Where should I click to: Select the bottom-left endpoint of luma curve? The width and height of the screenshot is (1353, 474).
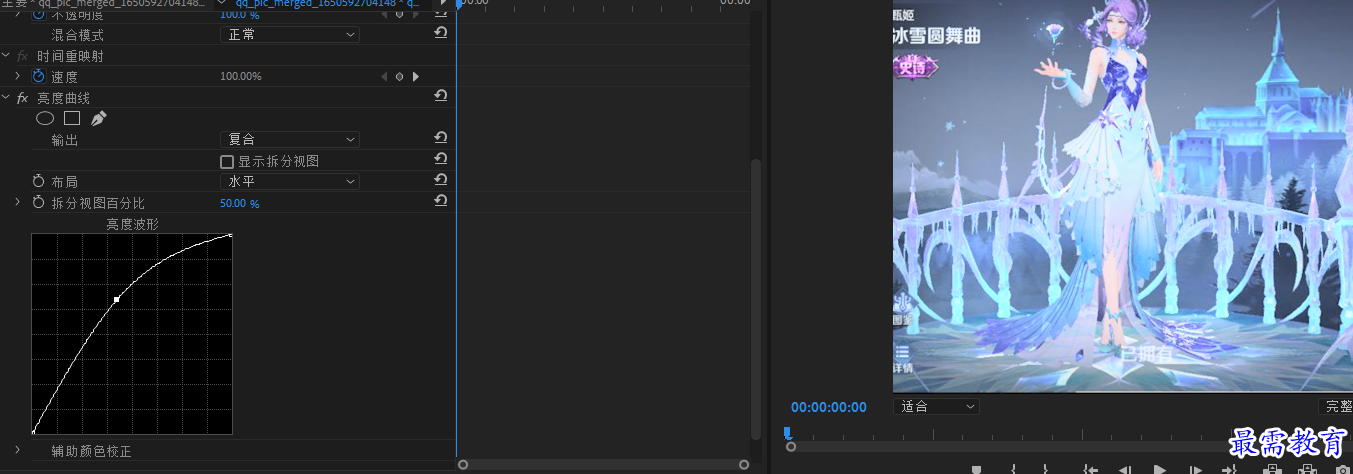tap(33, 432)
